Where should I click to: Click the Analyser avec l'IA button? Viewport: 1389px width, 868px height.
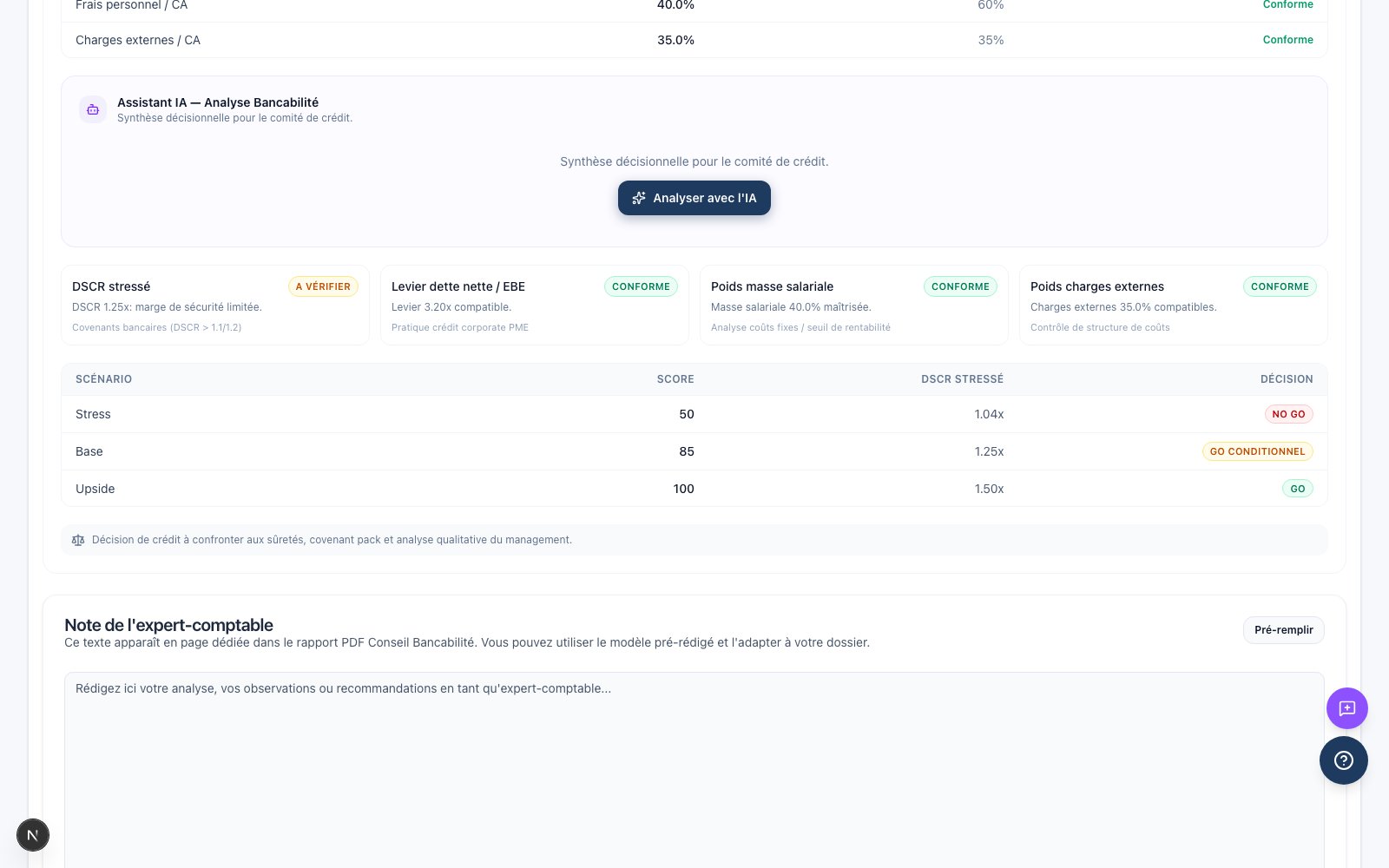tap(694, 198)
